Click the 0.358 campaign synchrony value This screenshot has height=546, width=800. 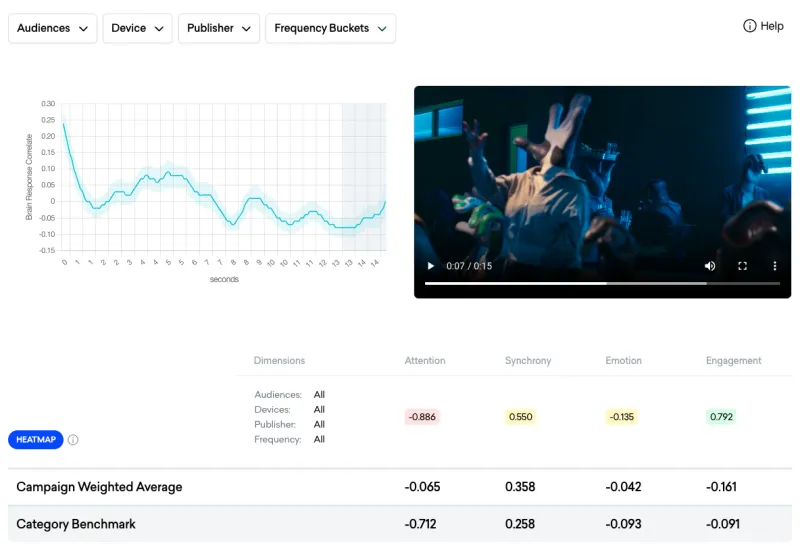tap(520, 487)
